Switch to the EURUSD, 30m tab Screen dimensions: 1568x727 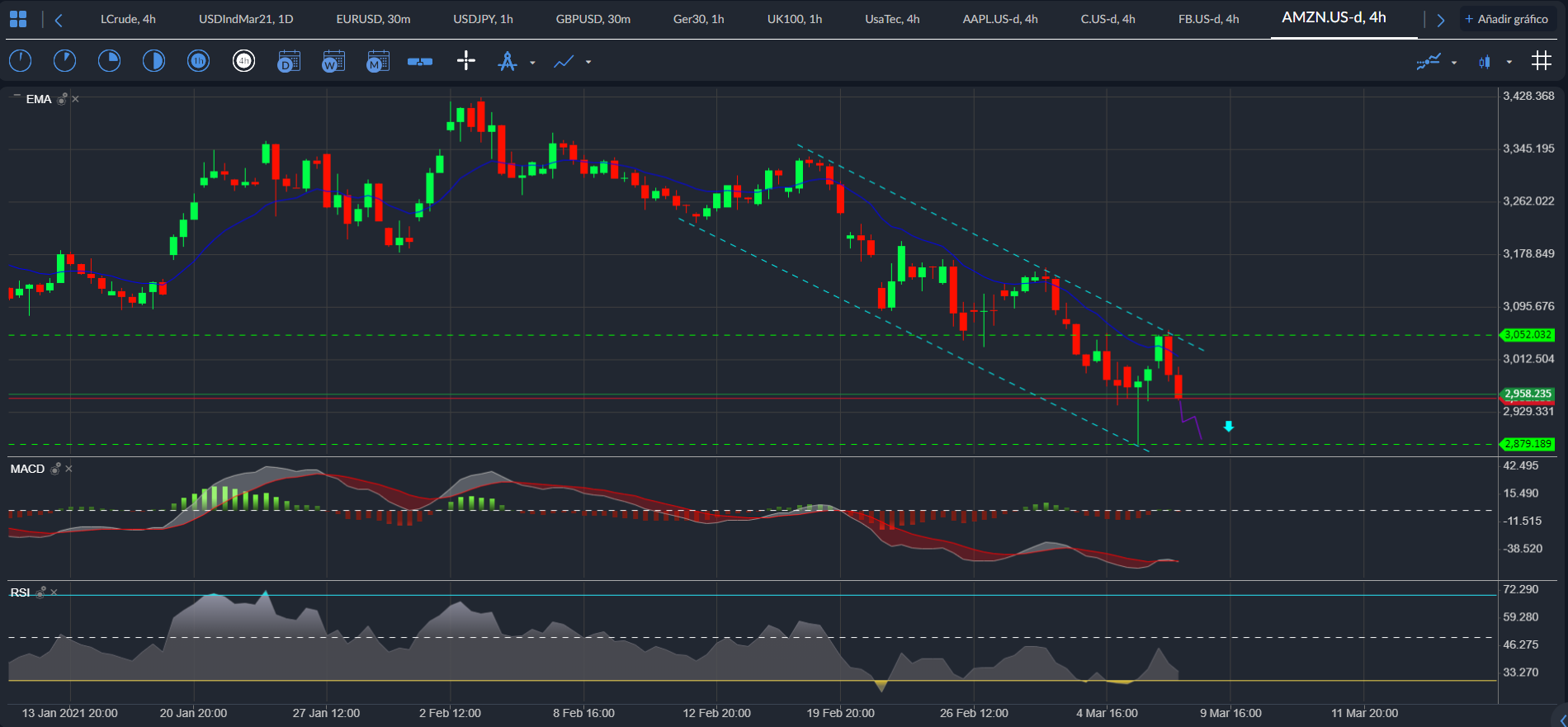[373, 19]
